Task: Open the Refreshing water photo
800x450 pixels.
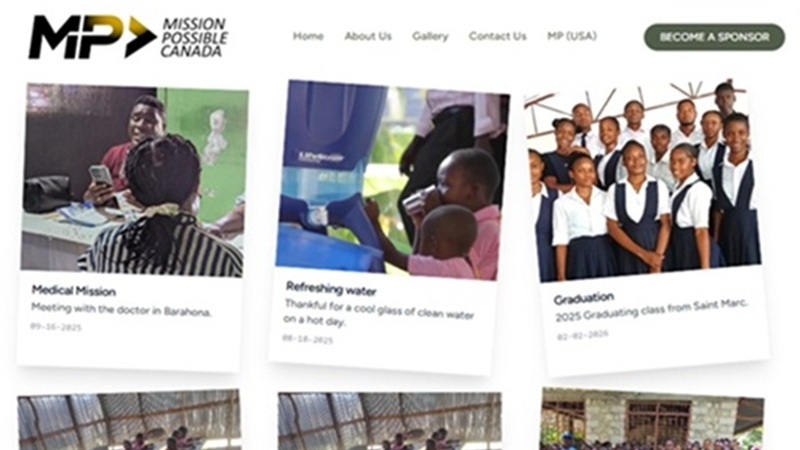Action: coord(392,180)
